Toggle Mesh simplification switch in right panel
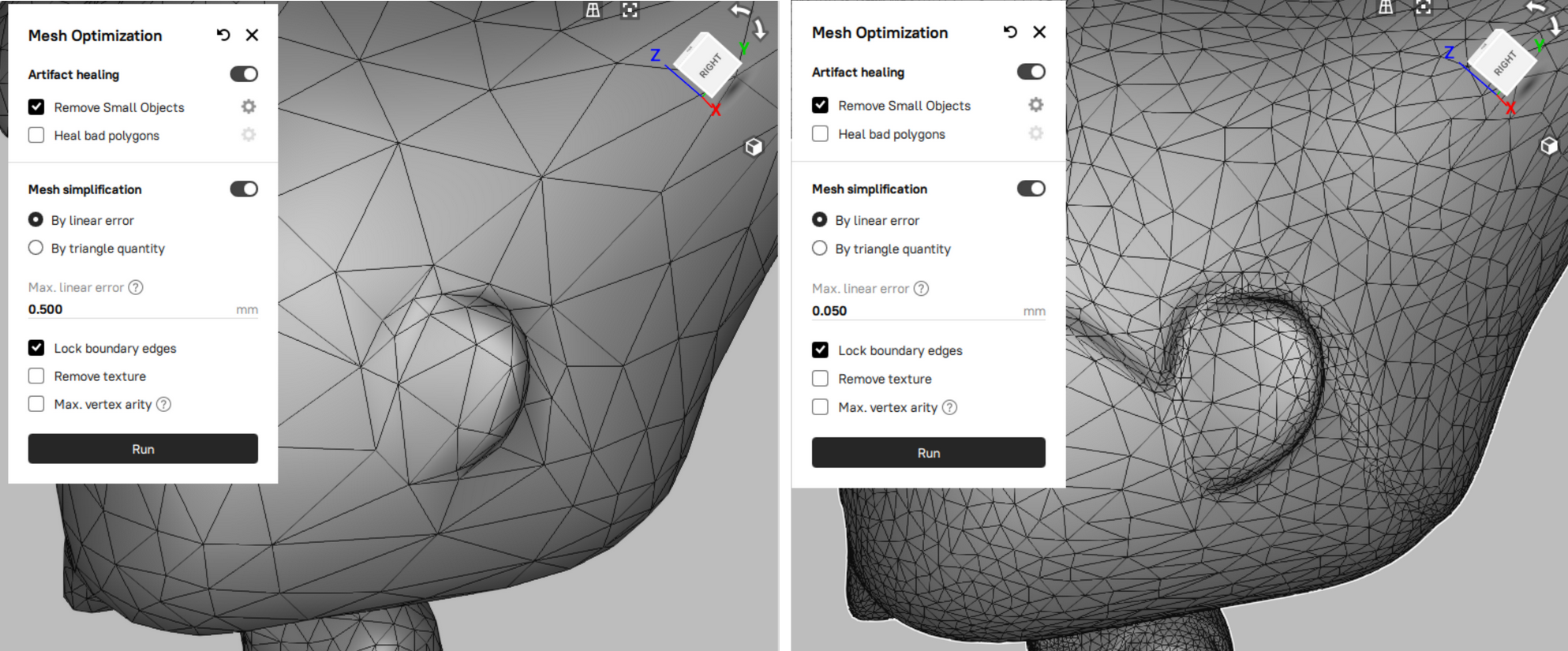This screenshot has width=1568, height=651. 1031,188
